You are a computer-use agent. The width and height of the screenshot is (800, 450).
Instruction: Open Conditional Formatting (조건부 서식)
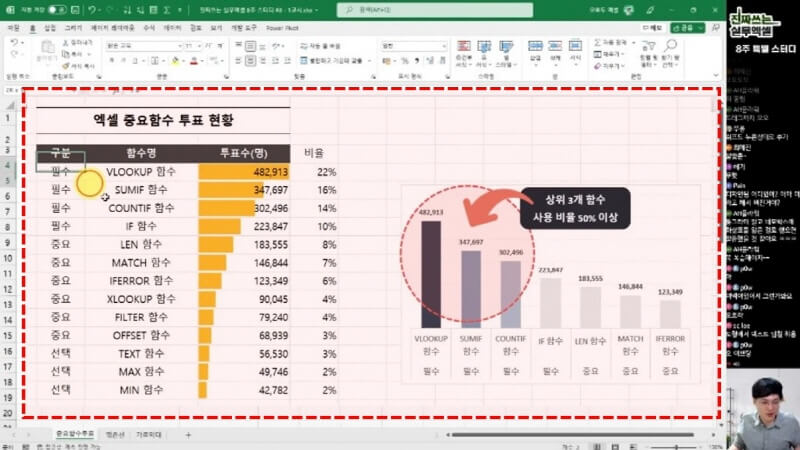463,54
